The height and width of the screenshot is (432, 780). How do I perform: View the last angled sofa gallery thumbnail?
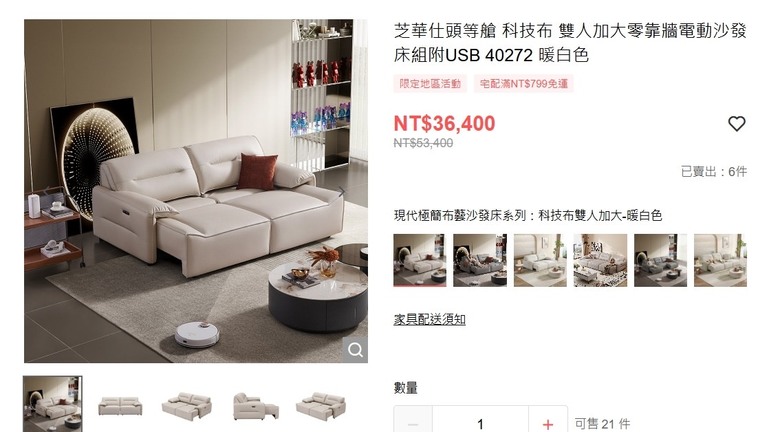322,406
